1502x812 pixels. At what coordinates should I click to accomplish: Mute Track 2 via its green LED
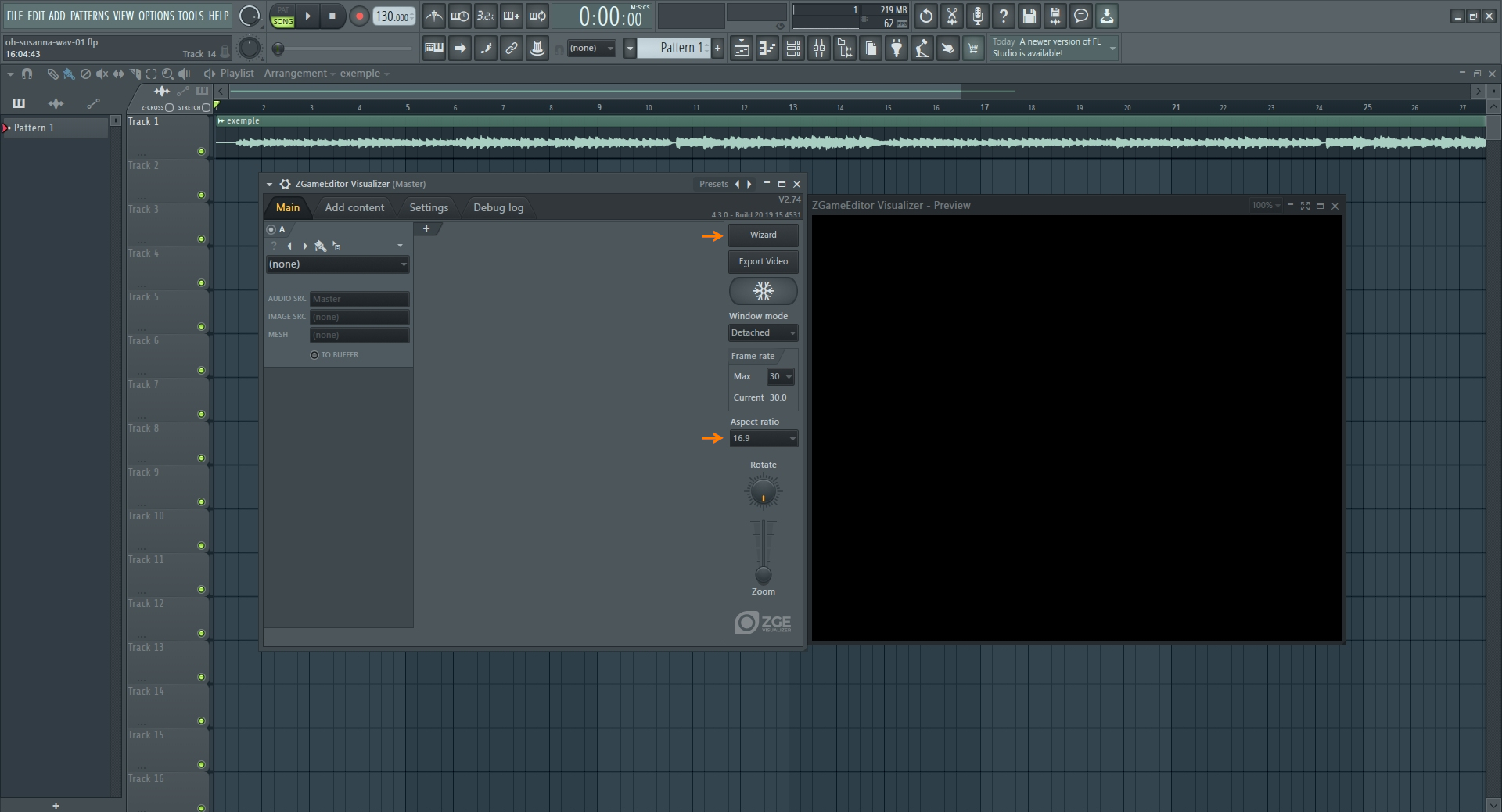201,196
